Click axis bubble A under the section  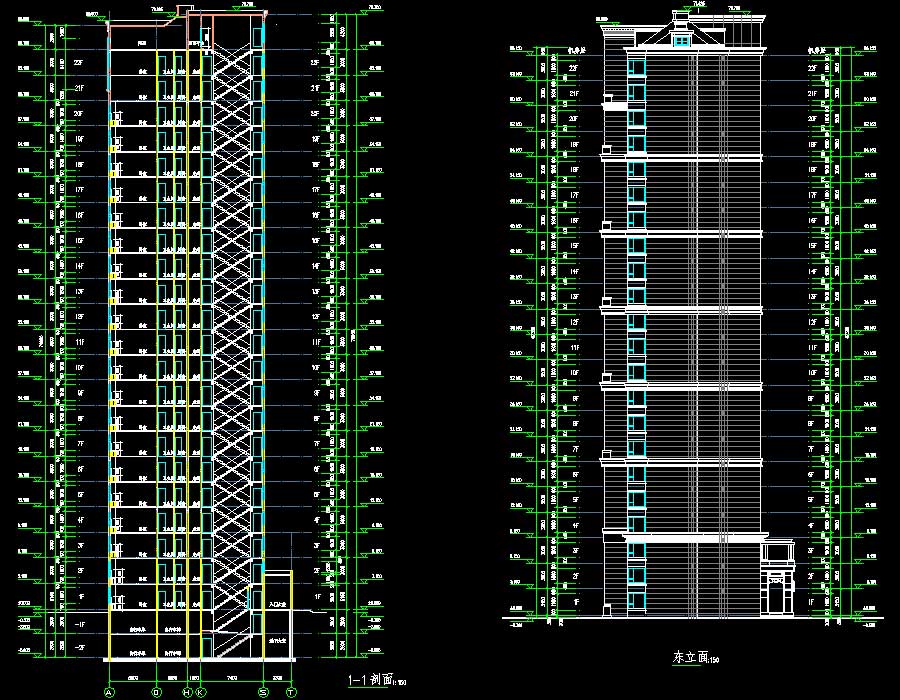point(109,693)
